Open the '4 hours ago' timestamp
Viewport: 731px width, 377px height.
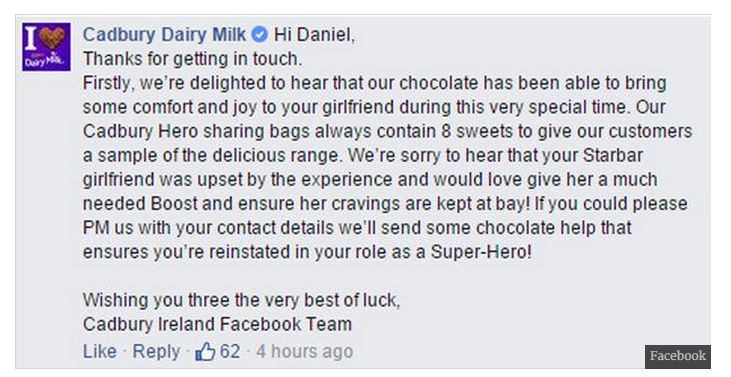click(x=304, y=351)
